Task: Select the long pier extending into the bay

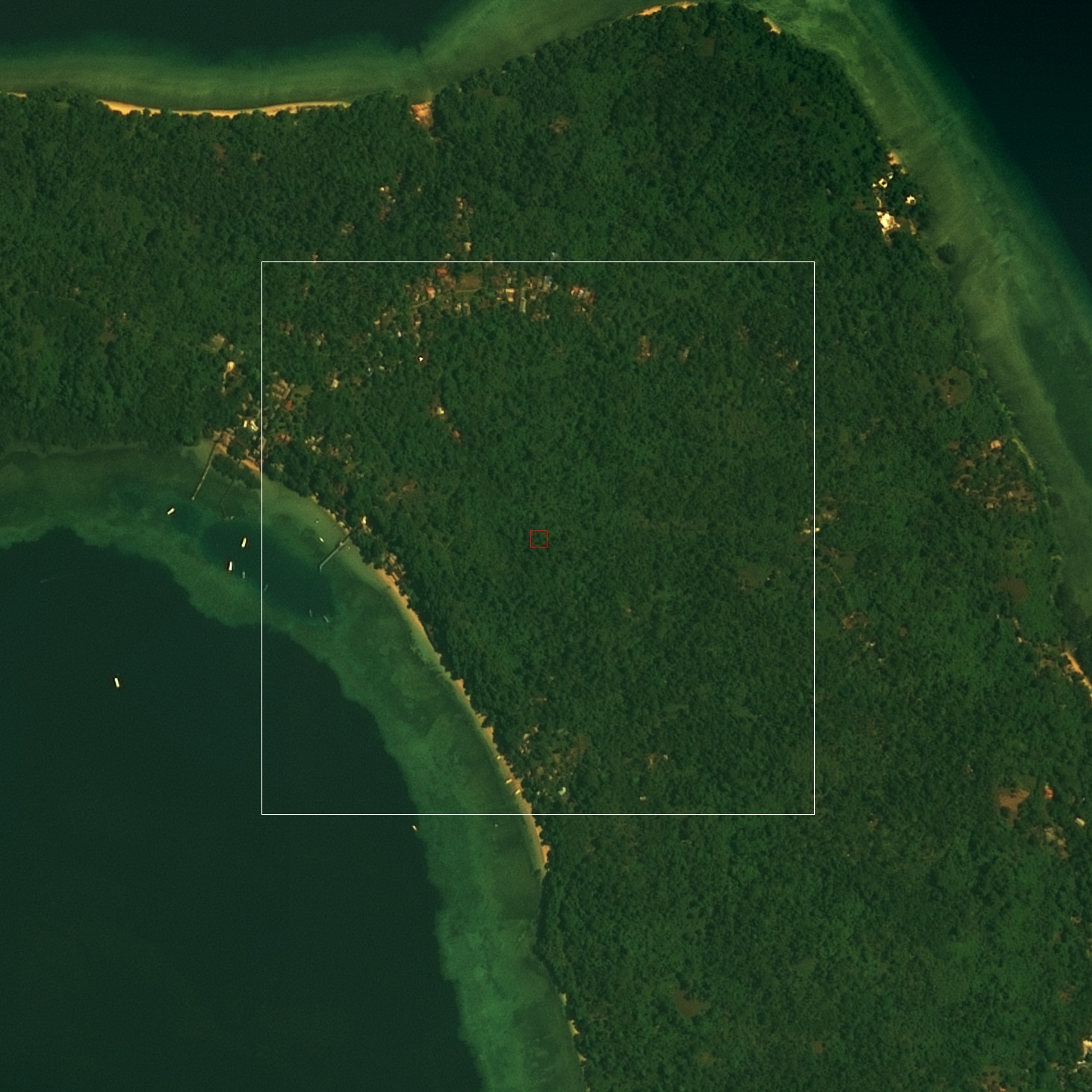Action: tap(204, 471)
